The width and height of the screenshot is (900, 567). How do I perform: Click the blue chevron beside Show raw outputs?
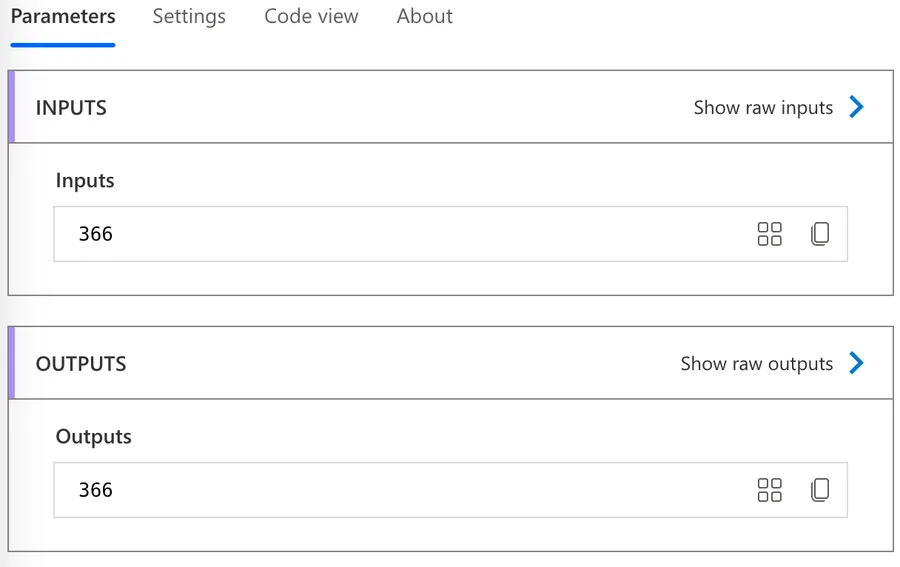[x=856, y=363]
